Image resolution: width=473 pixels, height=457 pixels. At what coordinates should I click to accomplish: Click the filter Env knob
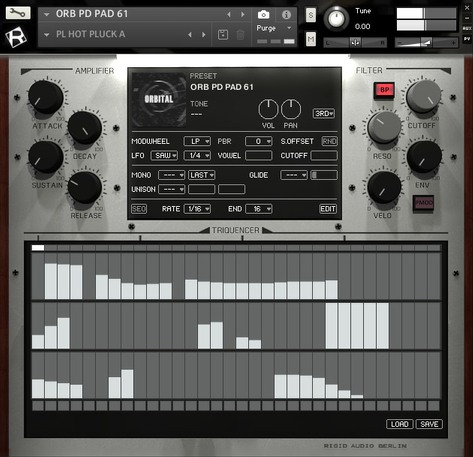(x=424, y=157)
